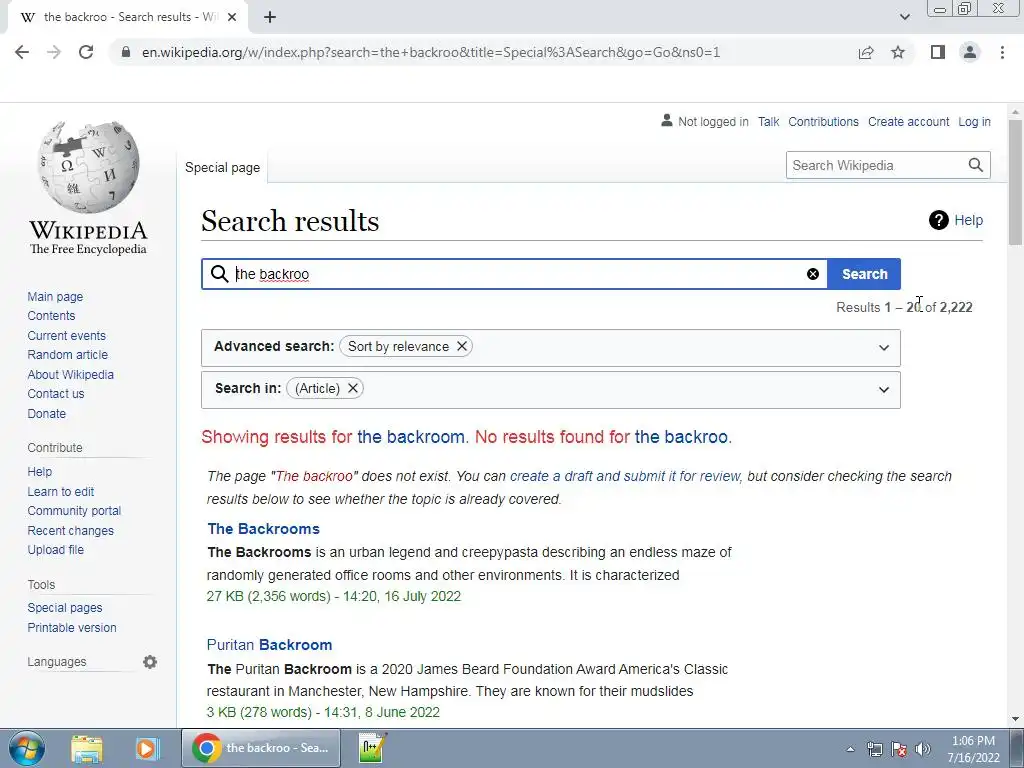Click the Action Center flag icon

tap(898, 749)
